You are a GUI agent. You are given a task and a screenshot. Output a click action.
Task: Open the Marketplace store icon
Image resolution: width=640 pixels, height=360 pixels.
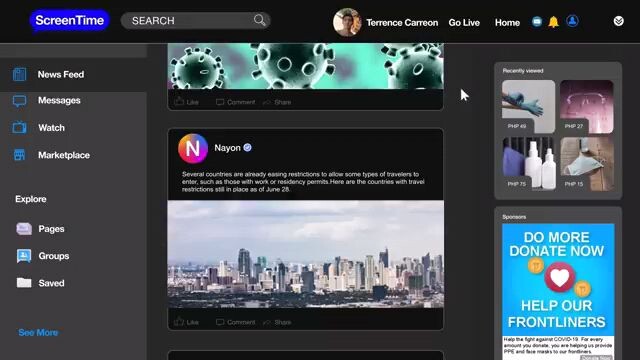pyautogui.click(x=19, y=155)
